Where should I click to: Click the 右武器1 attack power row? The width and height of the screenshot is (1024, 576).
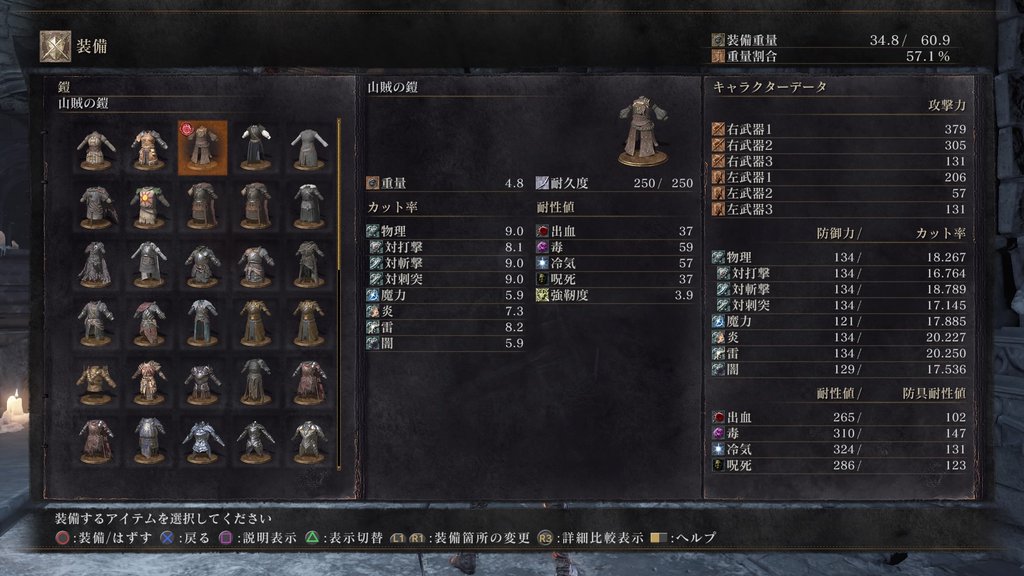[x=839, y=129]
